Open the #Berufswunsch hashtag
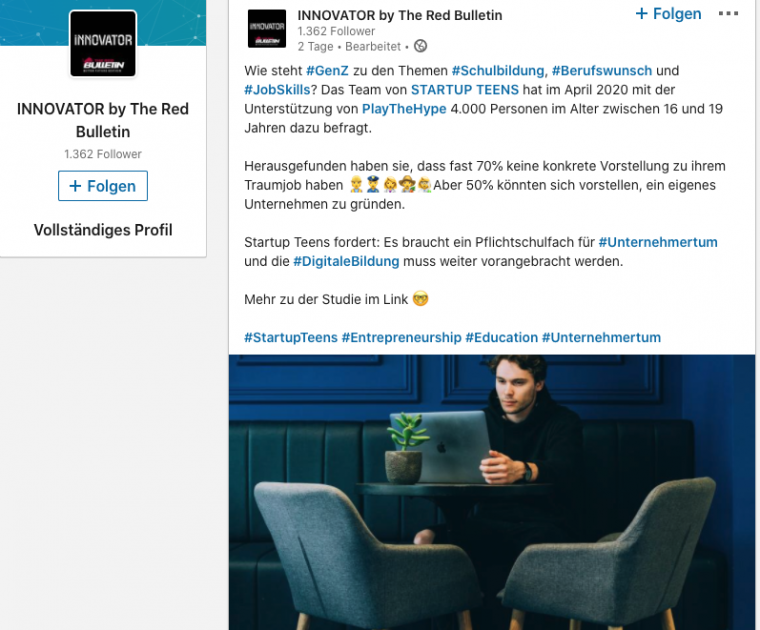This screenshot has width=760, height=630. [602, 71]
